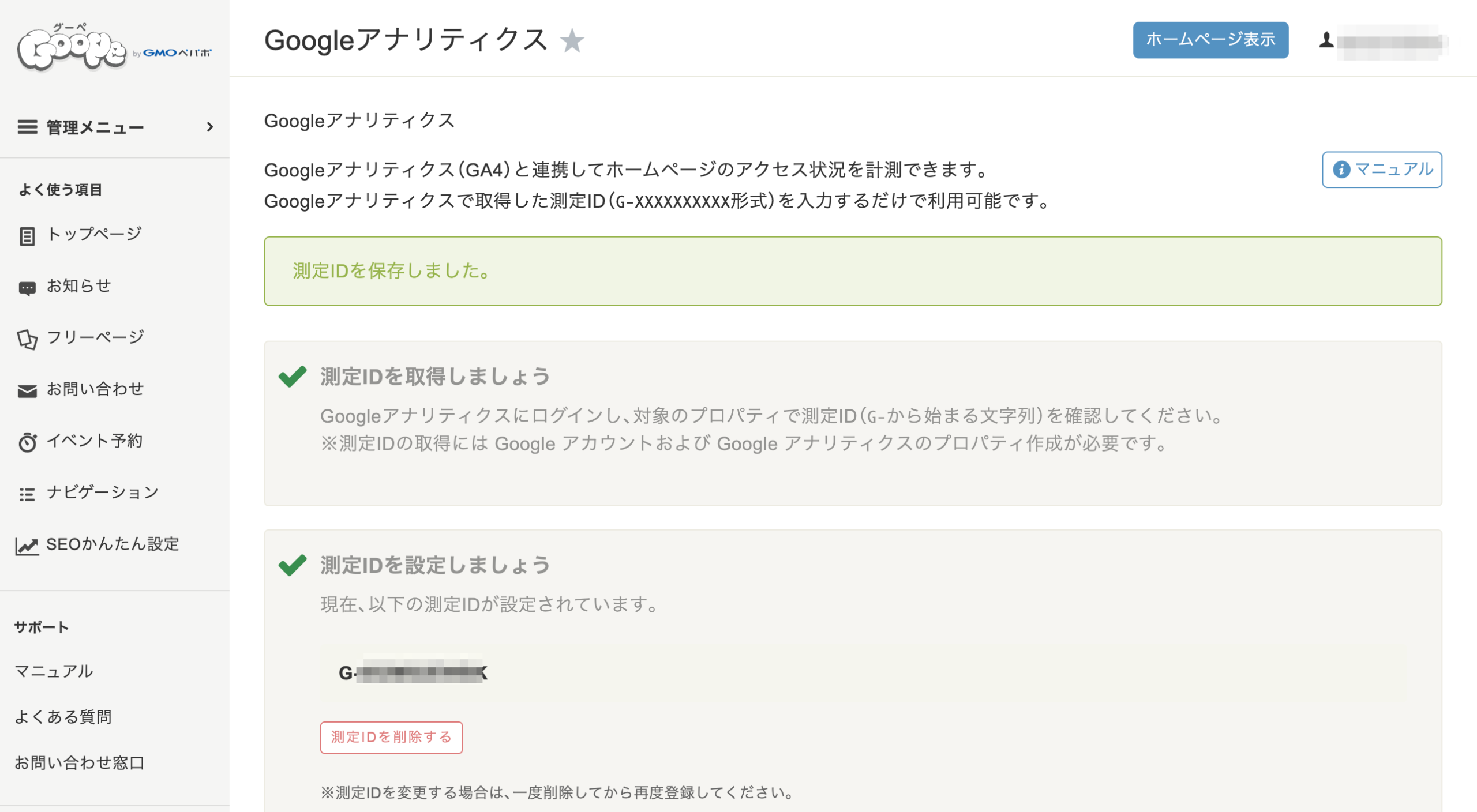Screen dimensions: 1477x812
Task: Open the マニュアル button with info icon
Action: [x=1381, y=170]
